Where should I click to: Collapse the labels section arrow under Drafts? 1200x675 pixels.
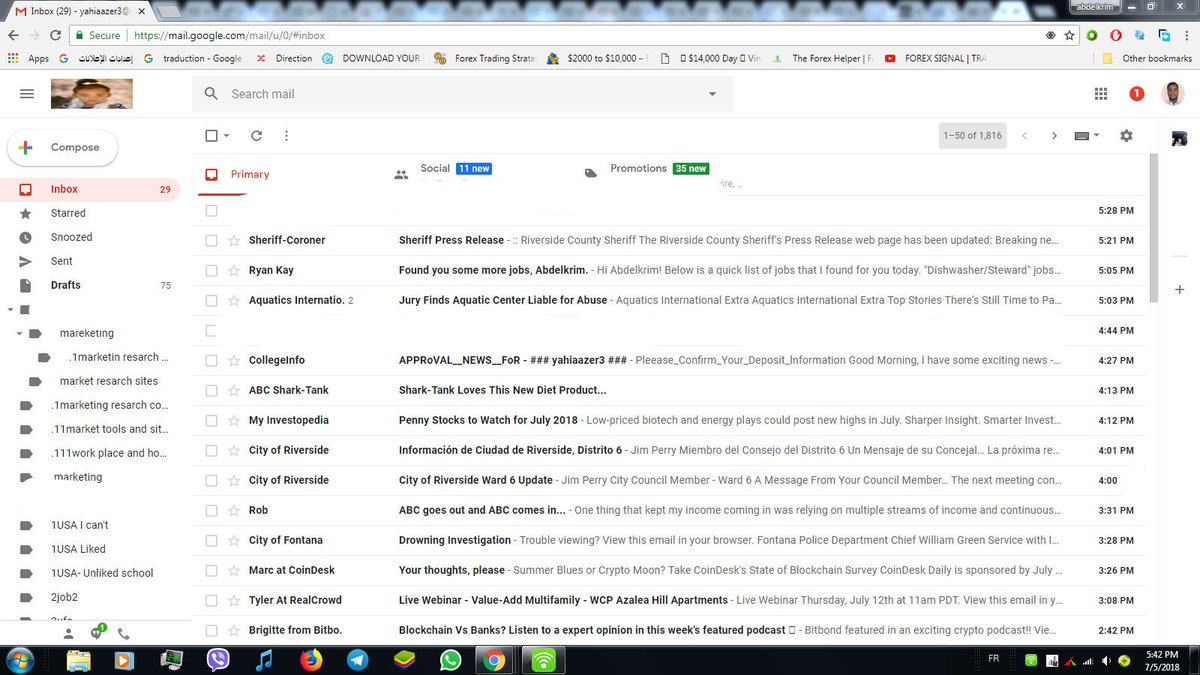(11, 309)
